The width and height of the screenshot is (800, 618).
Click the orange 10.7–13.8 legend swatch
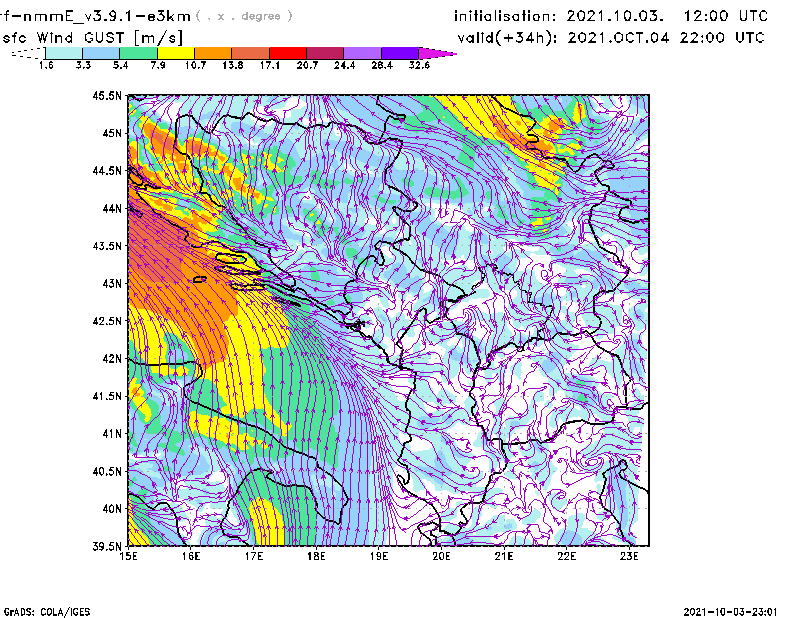(x=213, y=53)
